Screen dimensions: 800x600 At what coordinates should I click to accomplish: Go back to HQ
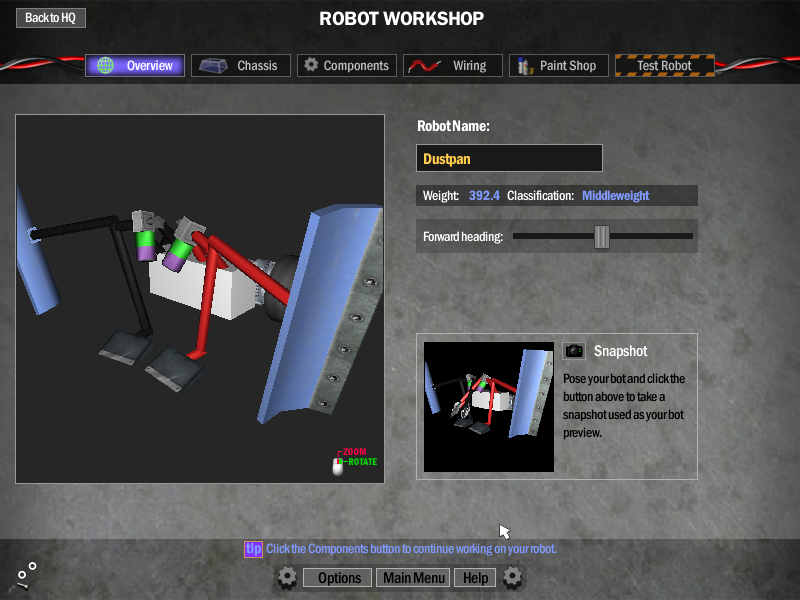(51, 18)
